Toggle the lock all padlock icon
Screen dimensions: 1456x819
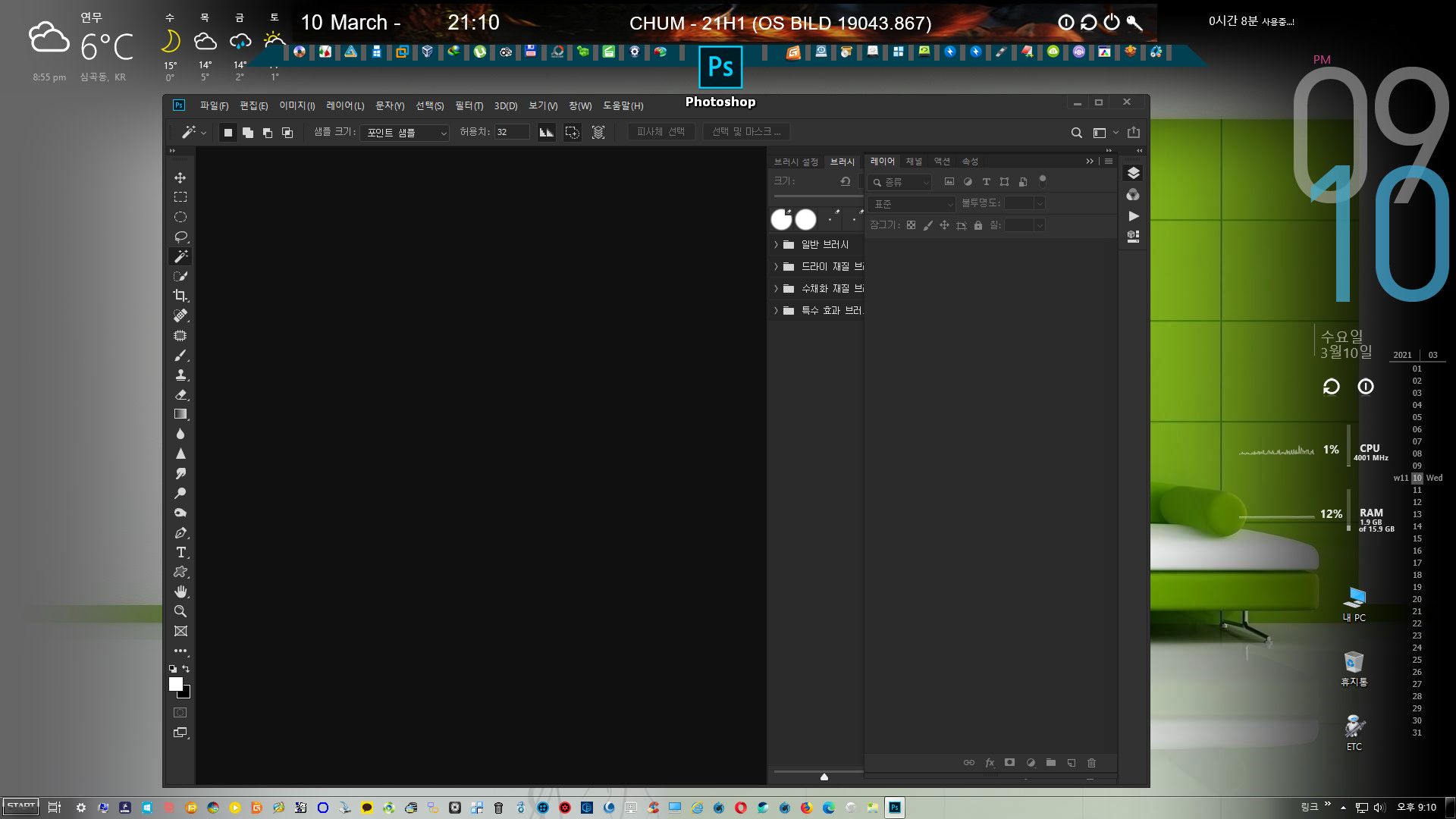click(978, 225)
